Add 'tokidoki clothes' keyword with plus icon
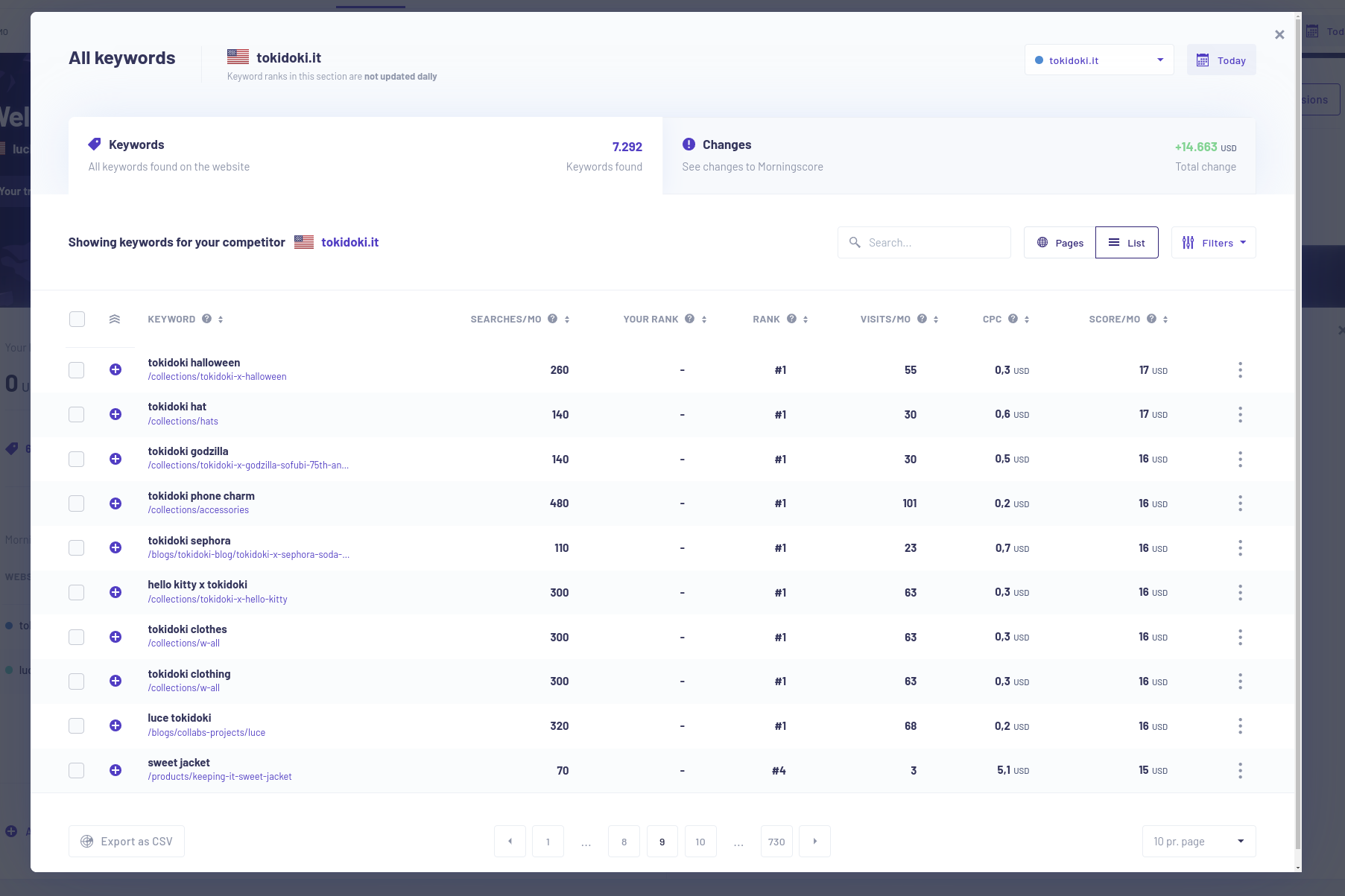This screenshot has height=896, width=1345. coord(115,637)
